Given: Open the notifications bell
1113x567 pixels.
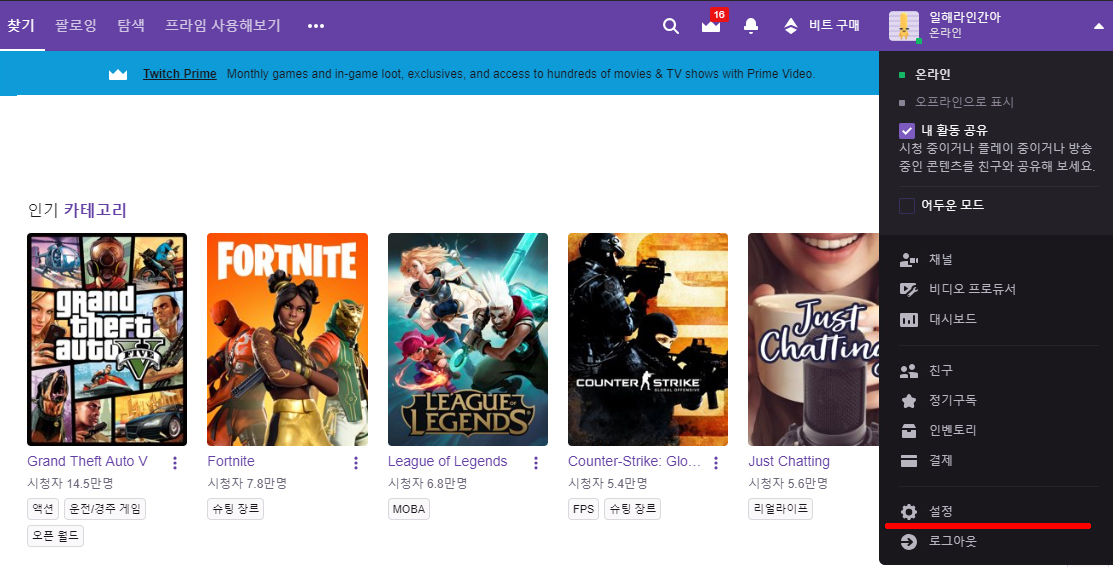Looking at the screenshot, I should click(750, 26).
